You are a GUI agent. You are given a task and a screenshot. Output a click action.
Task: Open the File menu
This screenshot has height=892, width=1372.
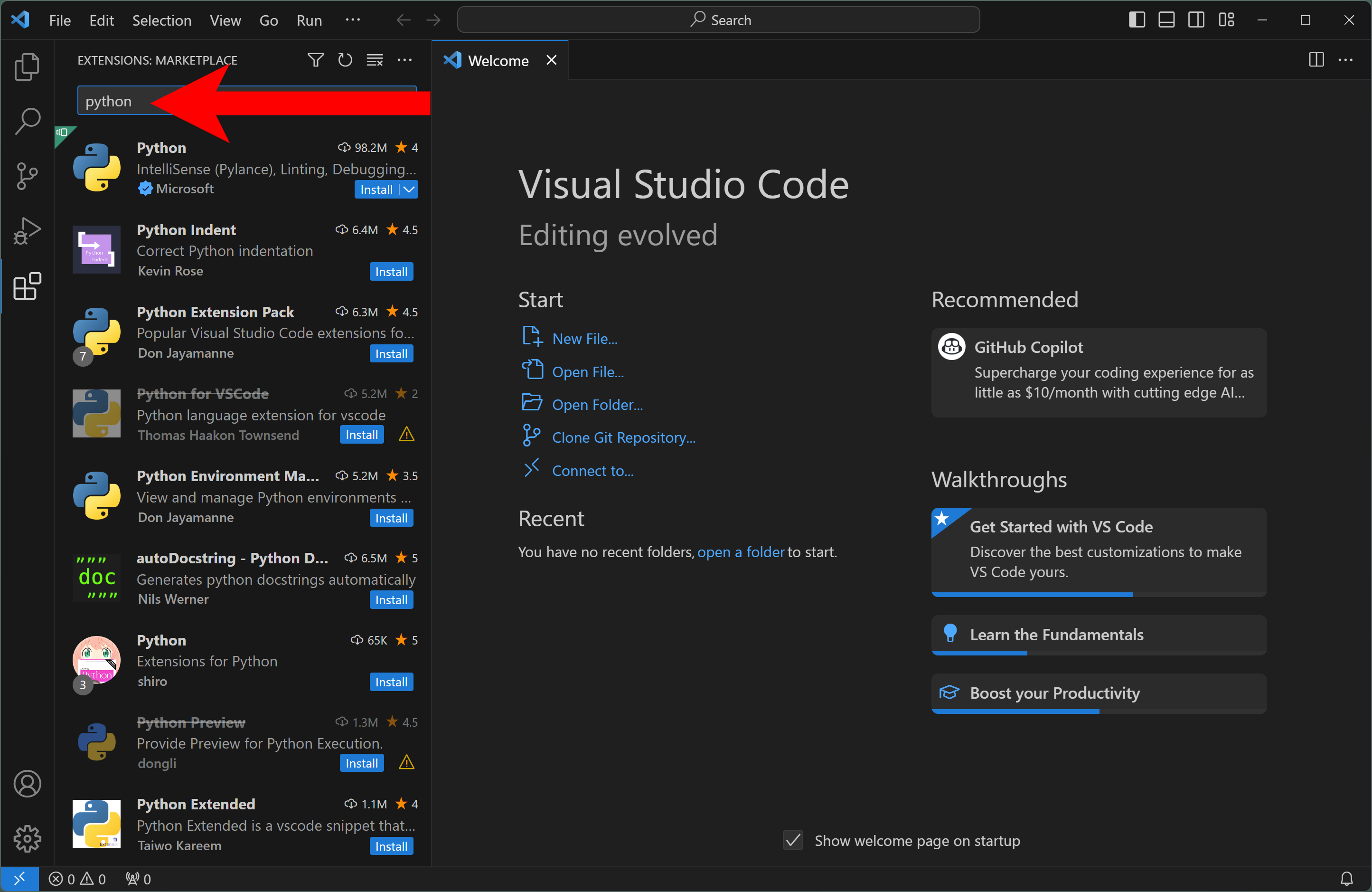(60, 20)
